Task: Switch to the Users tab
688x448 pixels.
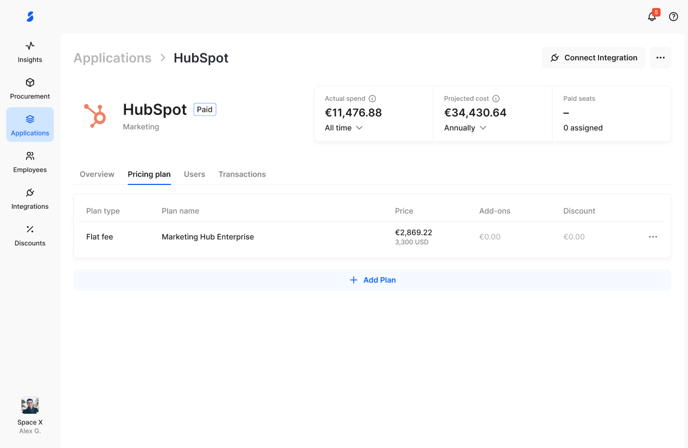Action: tap(194, 174)
